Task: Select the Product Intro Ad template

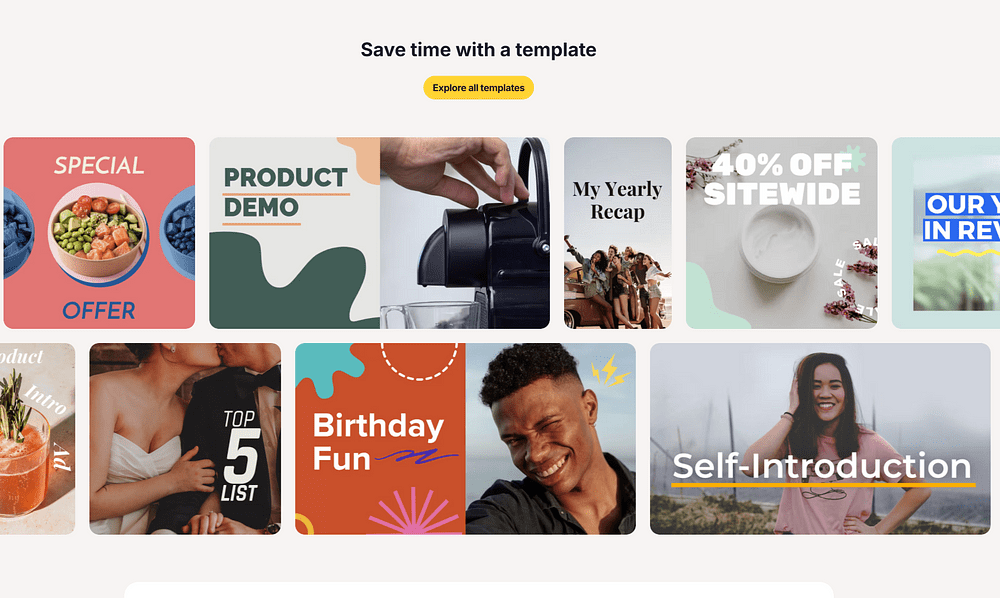Action: (38, 439)
